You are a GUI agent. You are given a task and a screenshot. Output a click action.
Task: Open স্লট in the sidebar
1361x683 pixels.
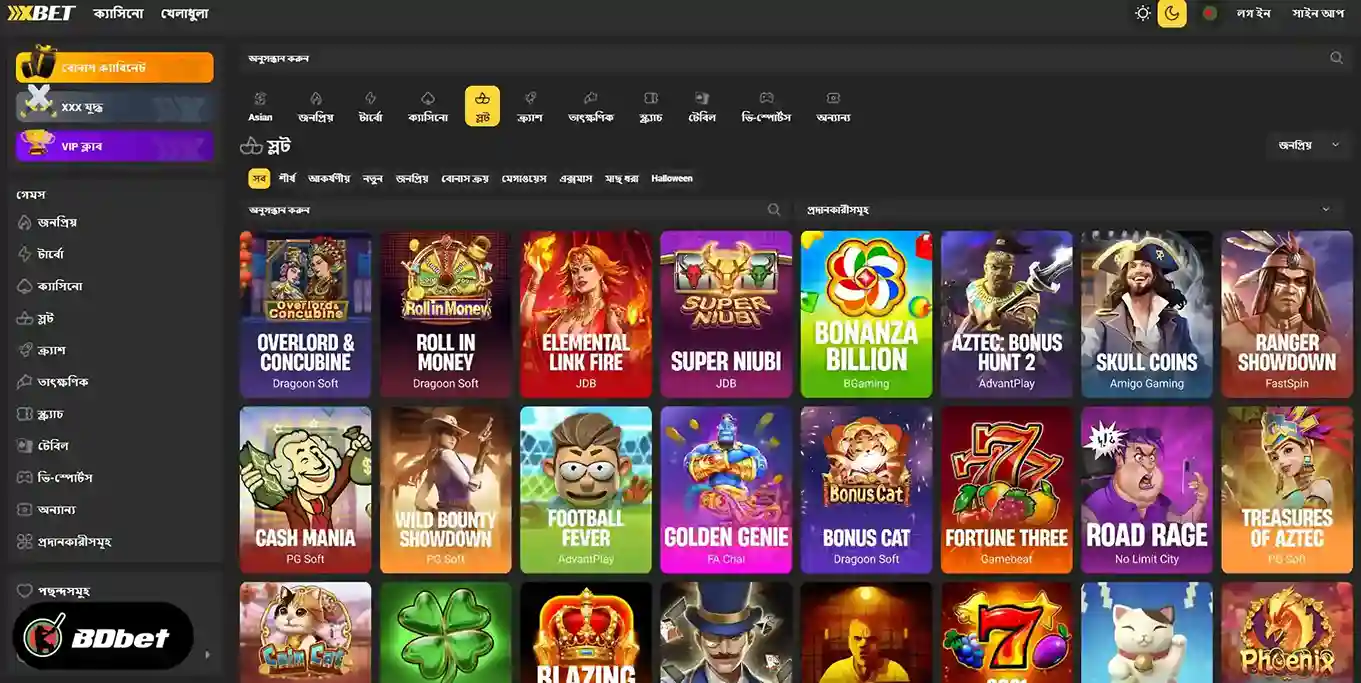[45, 318]
